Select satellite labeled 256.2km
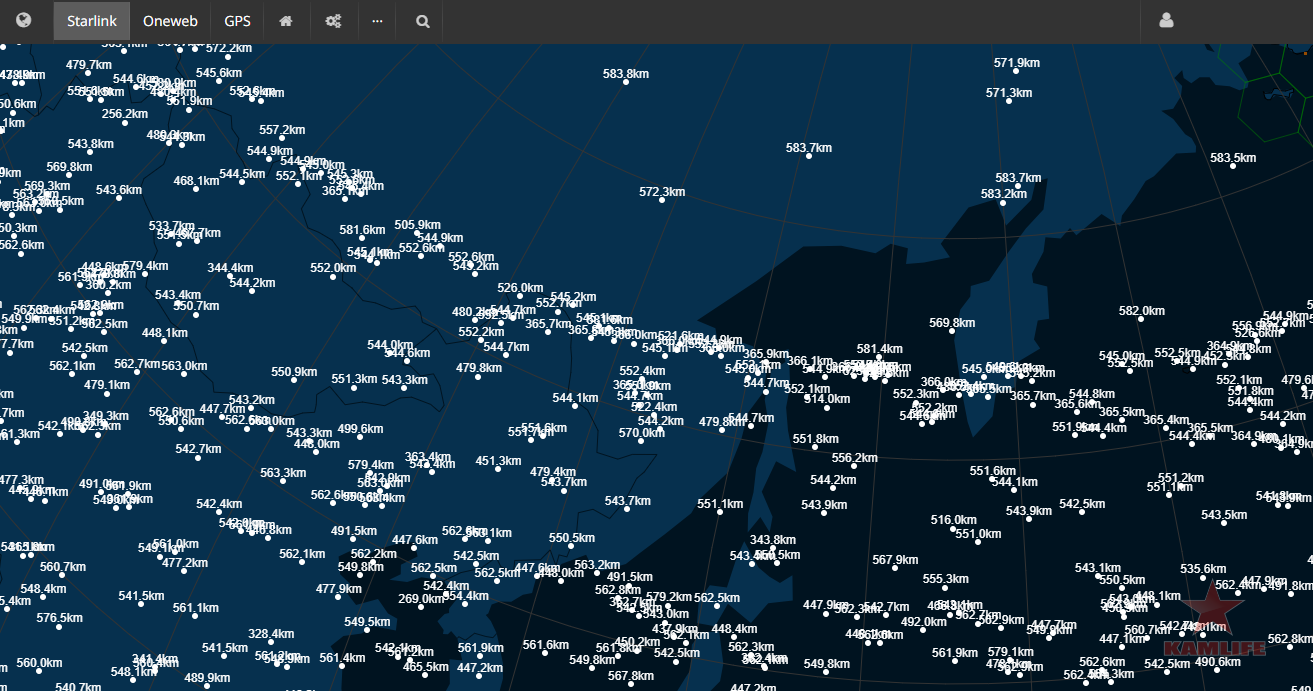This screenshot has height=691, width=1313. pos(125,114)
